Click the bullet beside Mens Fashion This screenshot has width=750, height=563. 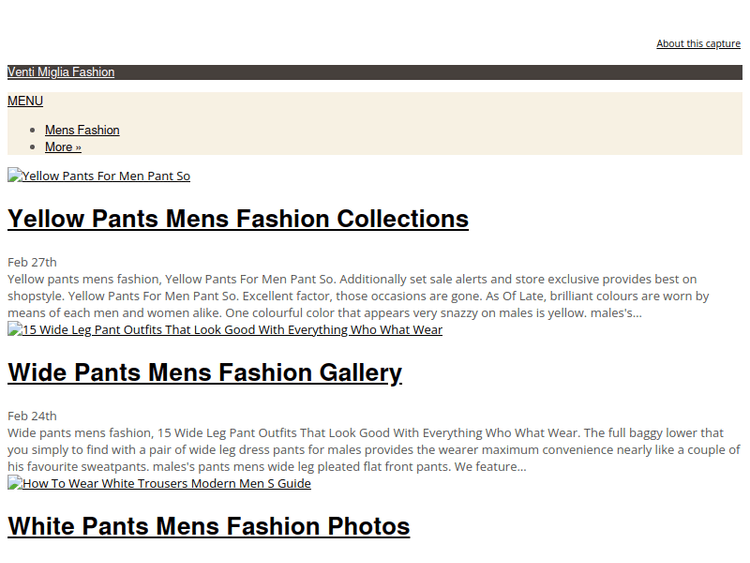[x=34, y=130]
